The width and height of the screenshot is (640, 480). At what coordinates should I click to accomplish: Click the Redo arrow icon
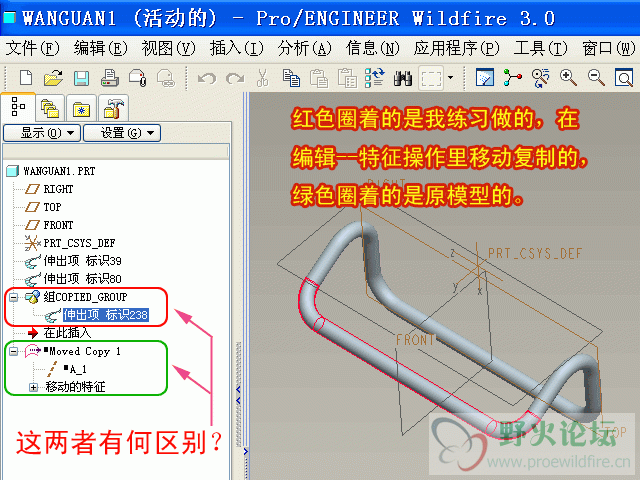point(235,78)
